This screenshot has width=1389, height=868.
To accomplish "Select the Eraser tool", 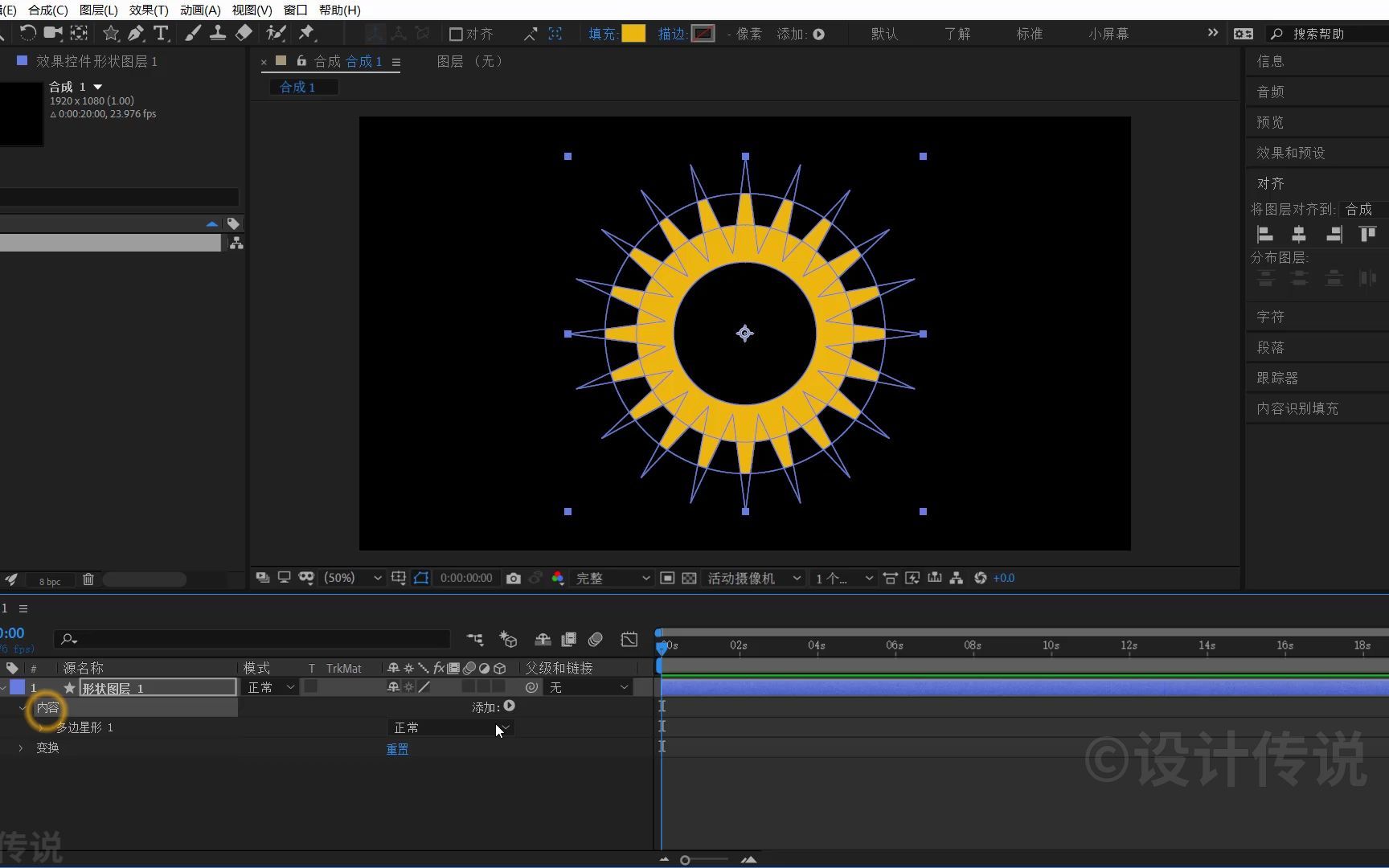I will [x=244, y=33].
